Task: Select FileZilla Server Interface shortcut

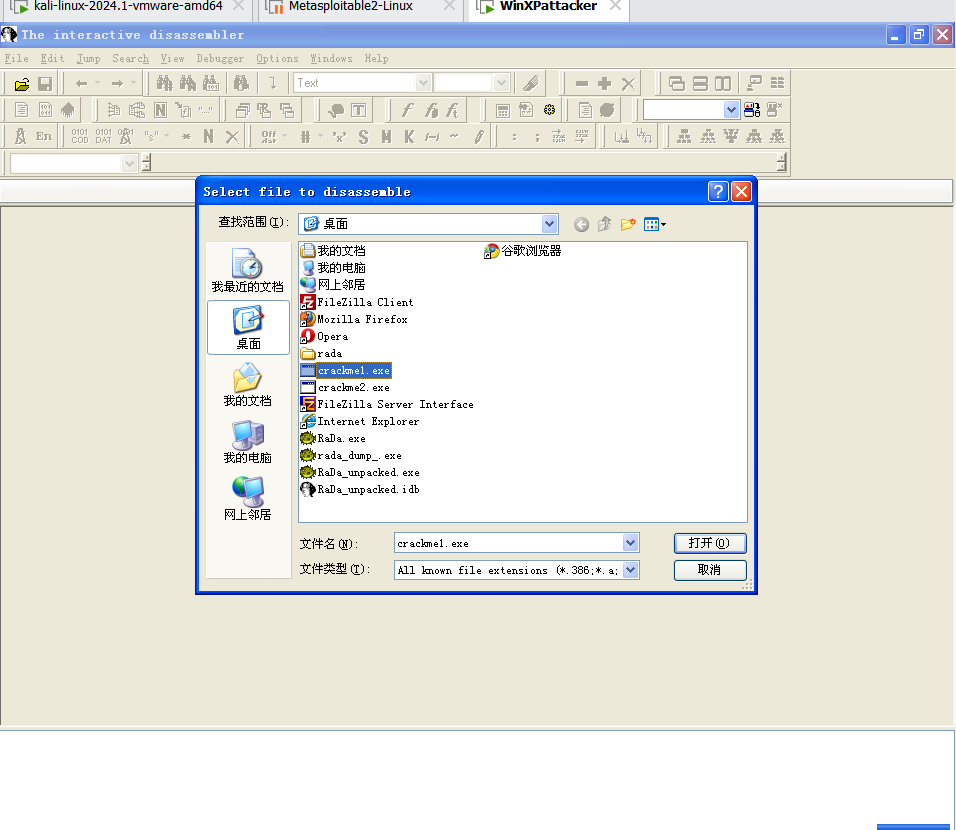Action: click(387, 404)
